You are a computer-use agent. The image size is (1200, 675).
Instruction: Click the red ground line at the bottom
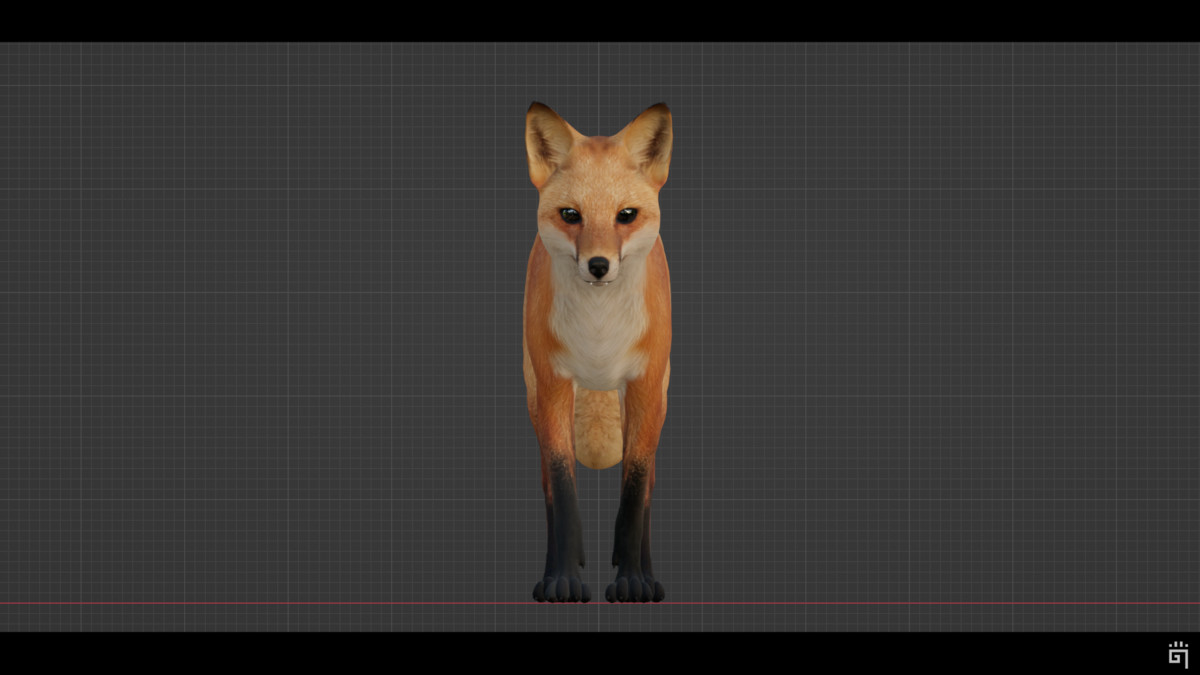[300, 601]
